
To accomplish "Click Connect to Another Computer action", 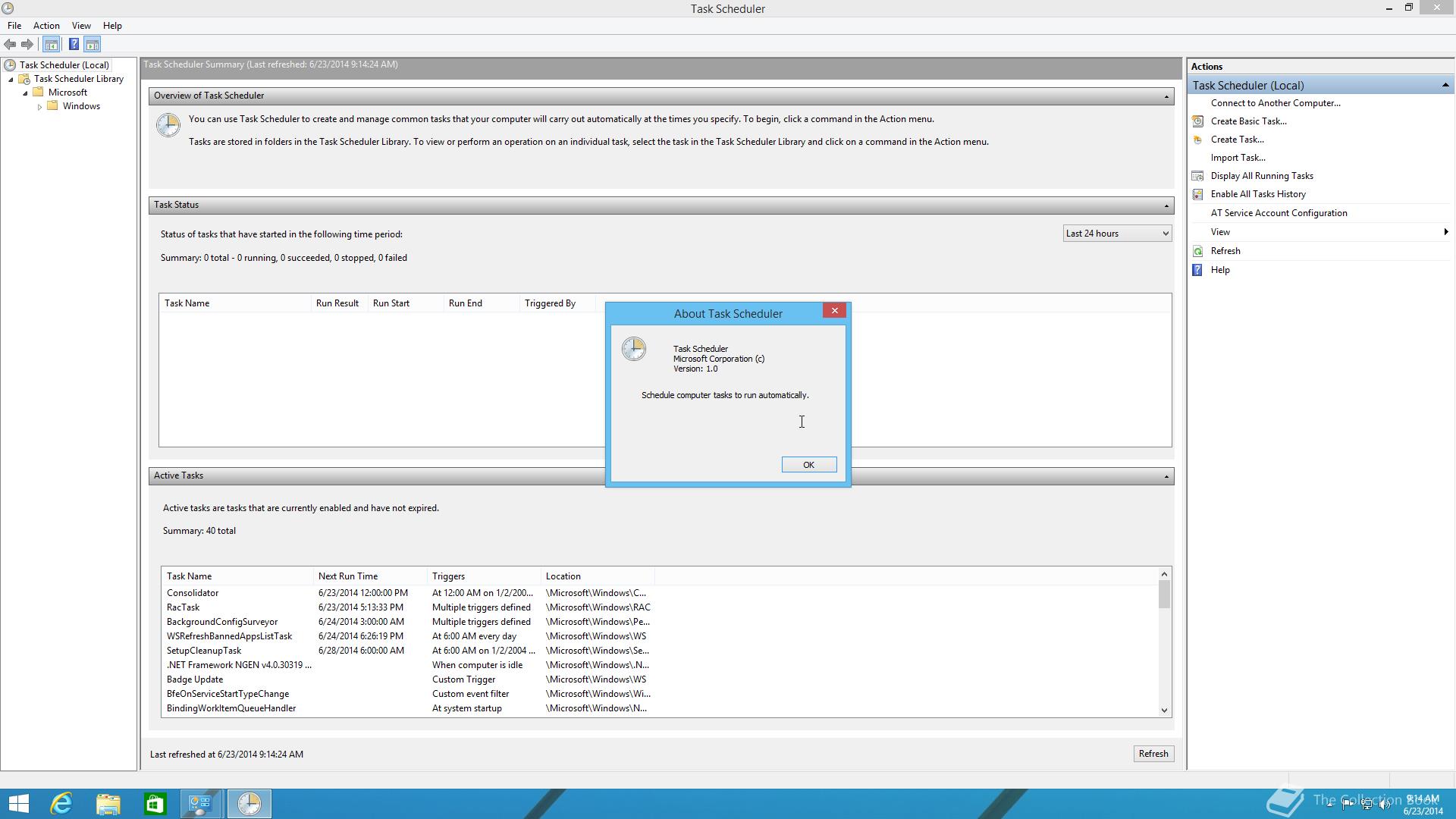I will tap(1276, 103).
